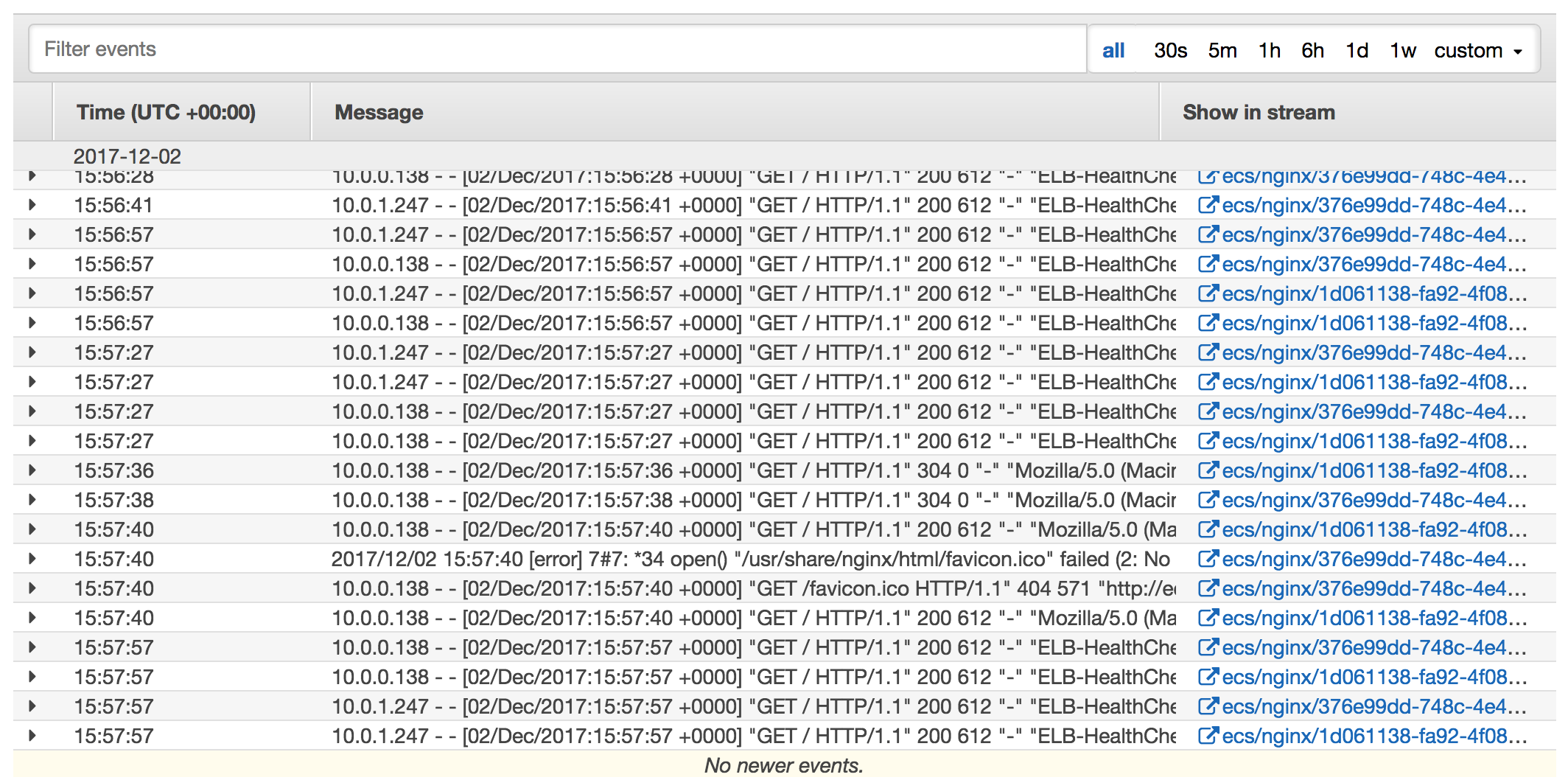1568x780 pixels.
Task: Click the external-link icon on the favicon.ico error row
Action: pyautogui.click(x=1207, y=559)
